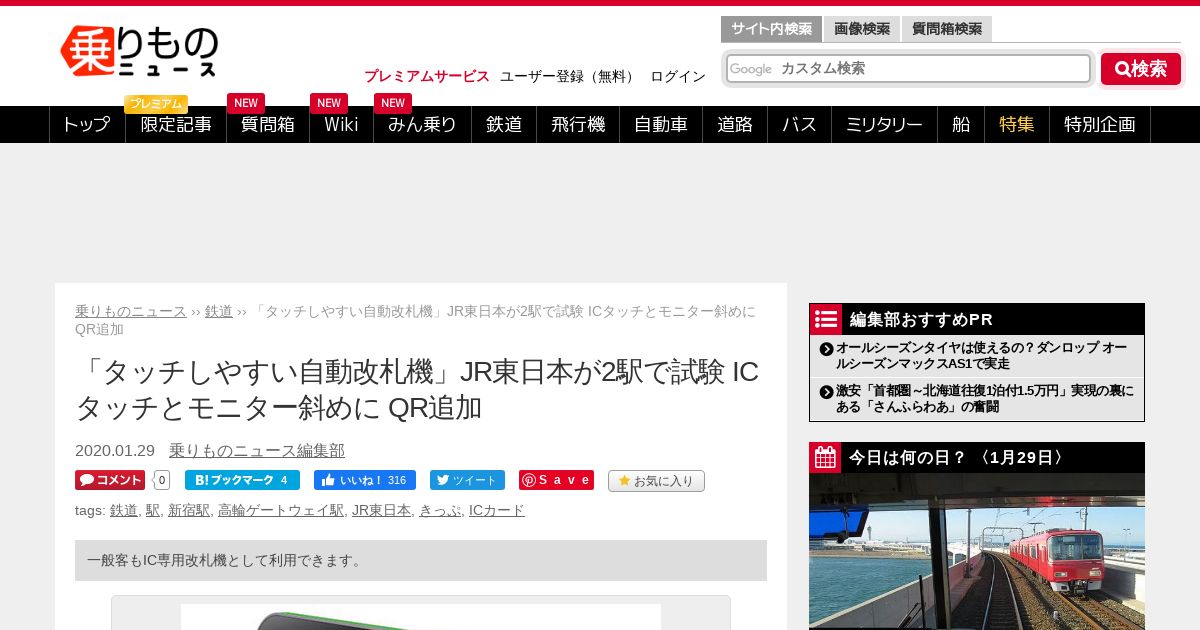Open the 質問箱 menu item
1200x630 pixels.
coord(268,124)
